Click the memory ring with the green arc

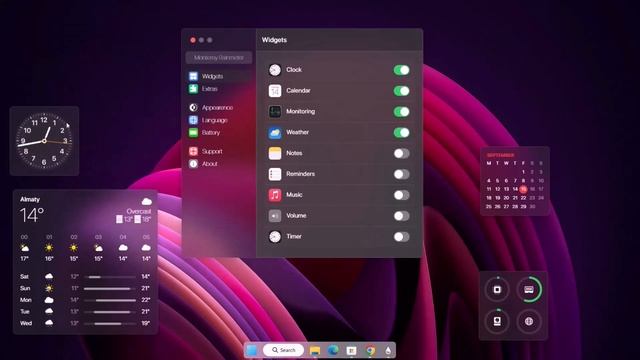(x=529, y=289)
